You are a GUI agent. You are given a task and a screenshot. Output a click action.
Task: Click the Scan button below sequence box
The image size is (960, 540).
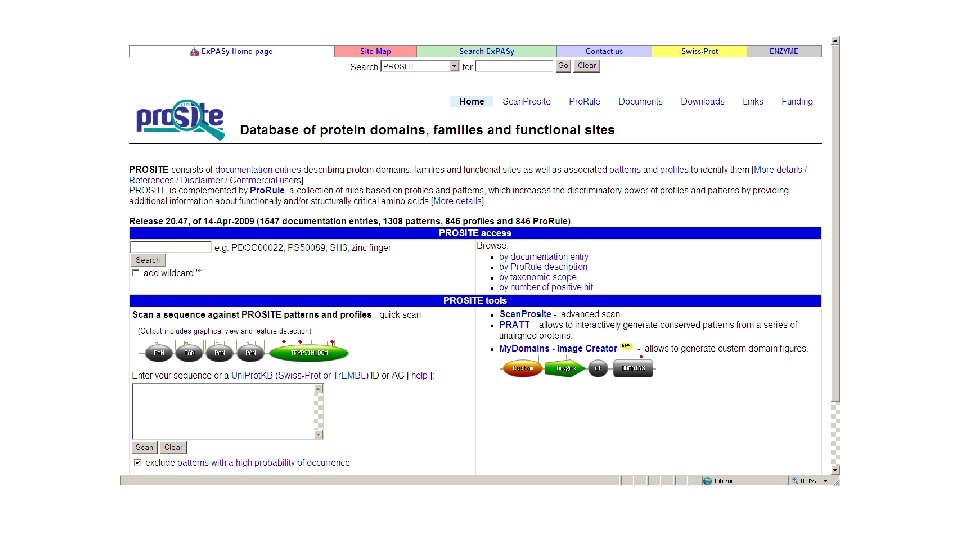[144, 448]
